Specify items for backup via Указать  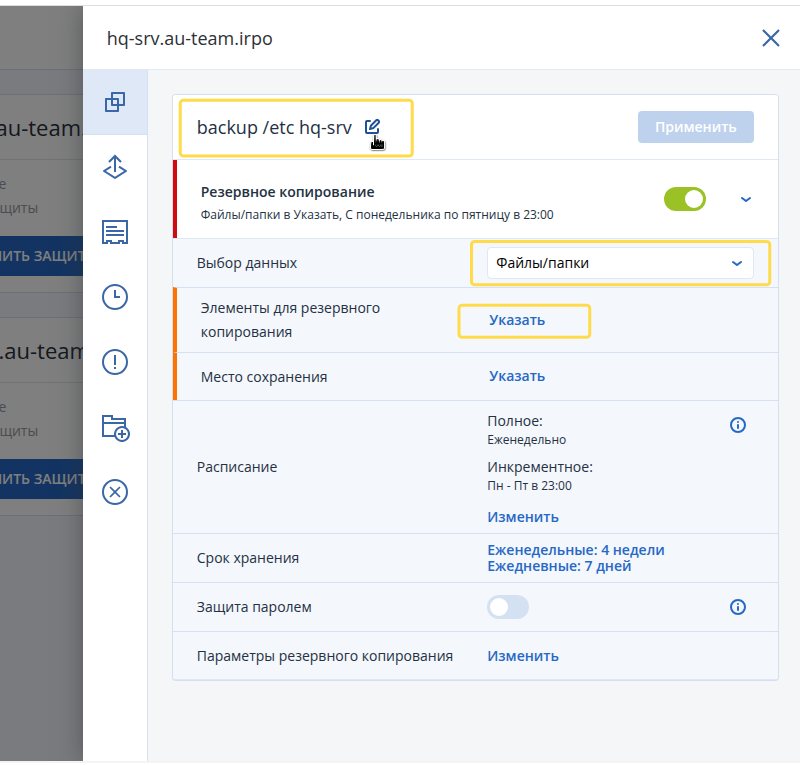[517, 320]
